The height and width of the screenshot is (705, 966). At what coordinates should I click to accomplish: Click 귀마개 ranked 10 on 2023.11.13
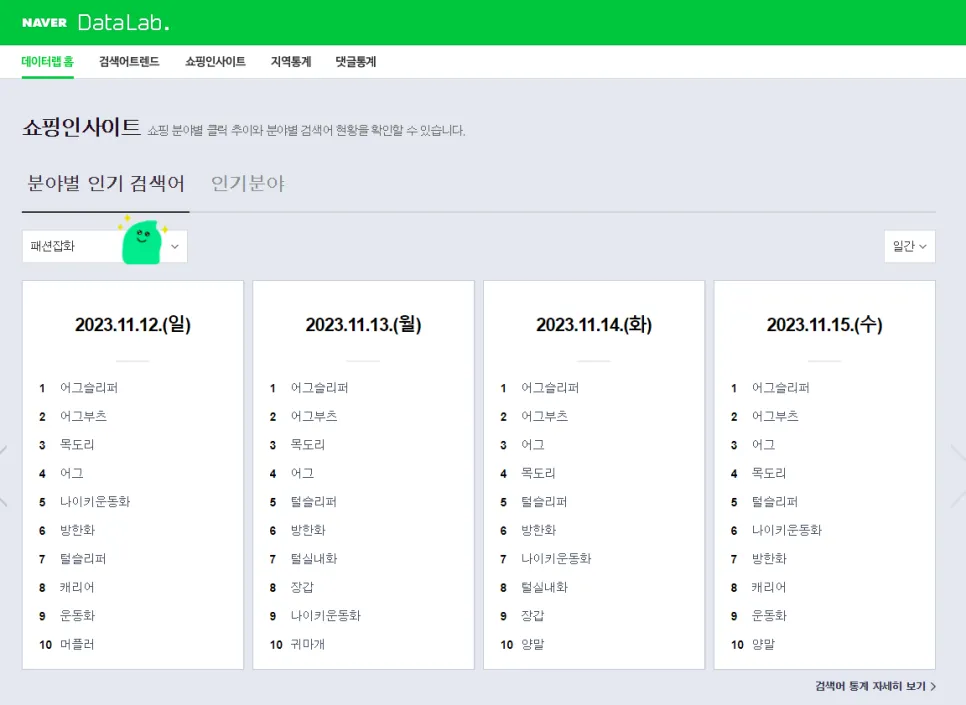coord(308,645)
